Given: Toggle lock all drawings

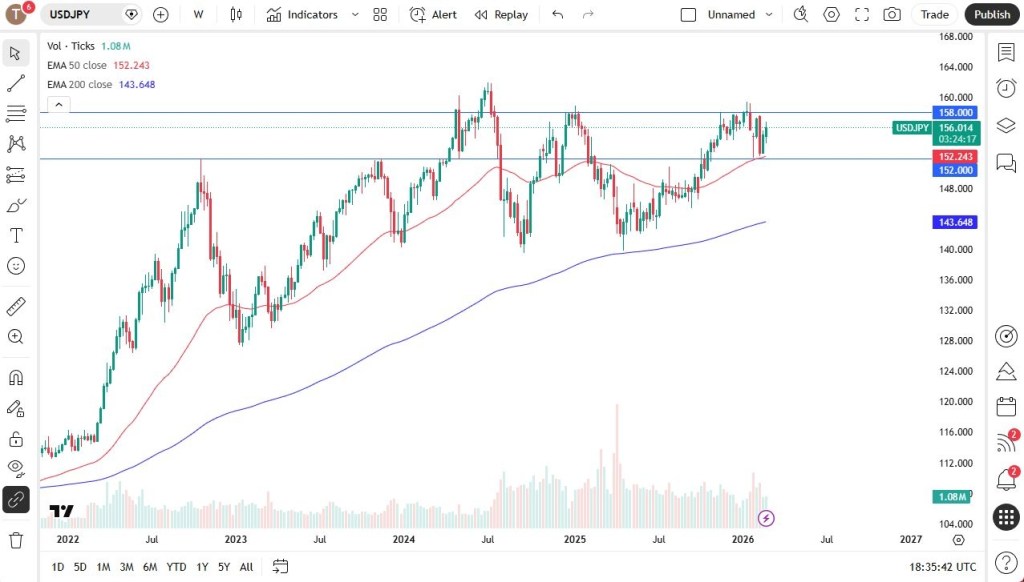Looking at the screenshot, I should click(x=16, y=438).
